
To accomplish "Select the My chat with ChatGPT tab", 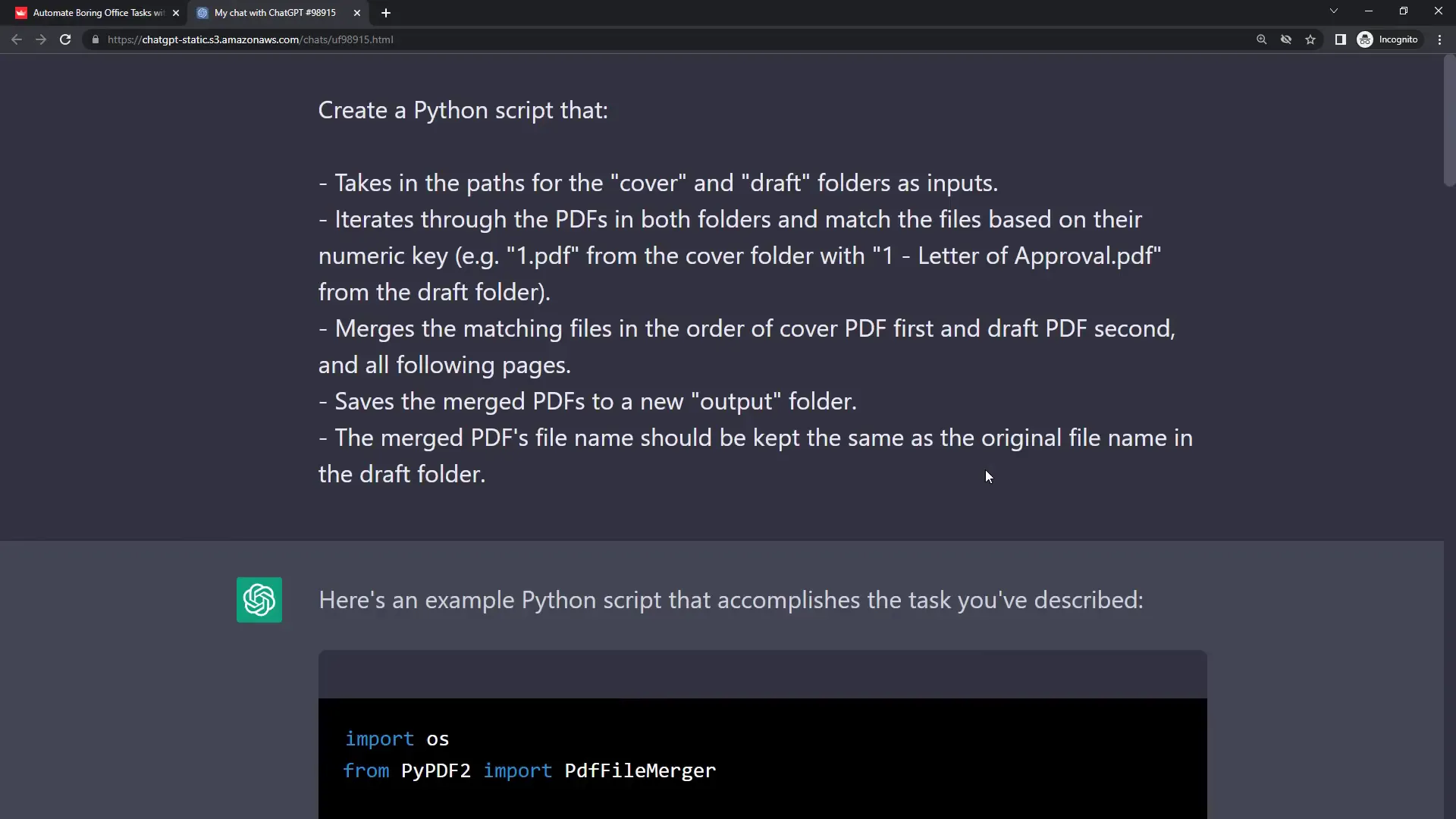I will click(x=275, y=13).
